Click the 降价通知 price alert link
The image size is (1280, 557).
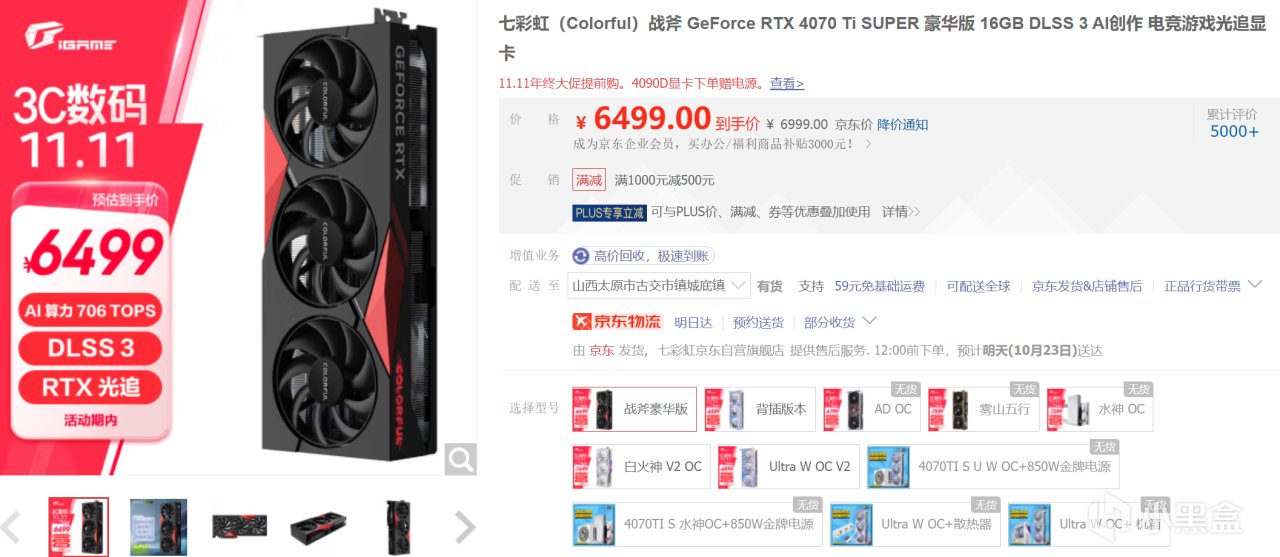[902, 124]
